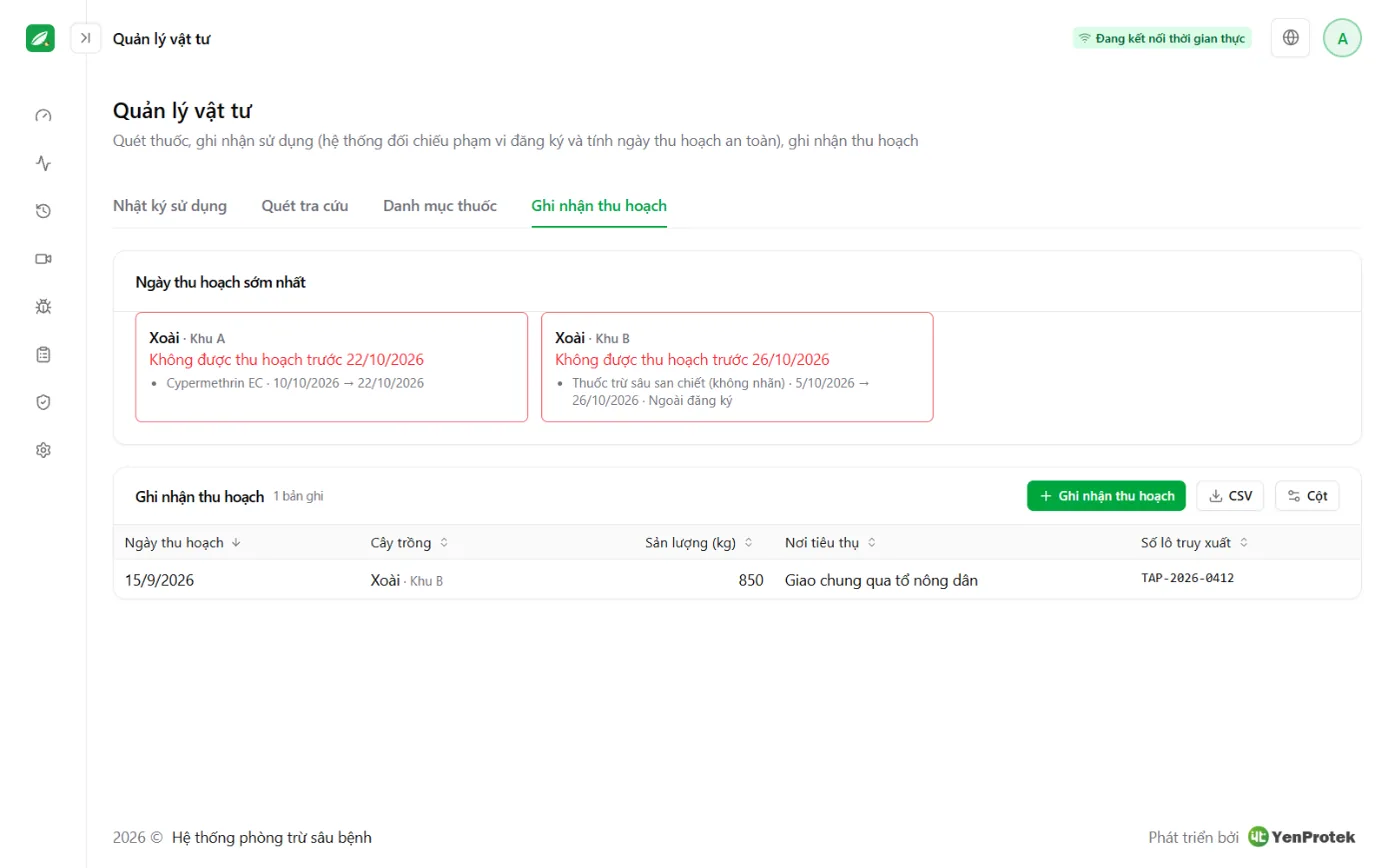Sort by Nơi tiêu thụ column
Viewport: 1388px width, 868px height.
coord(831,543)
